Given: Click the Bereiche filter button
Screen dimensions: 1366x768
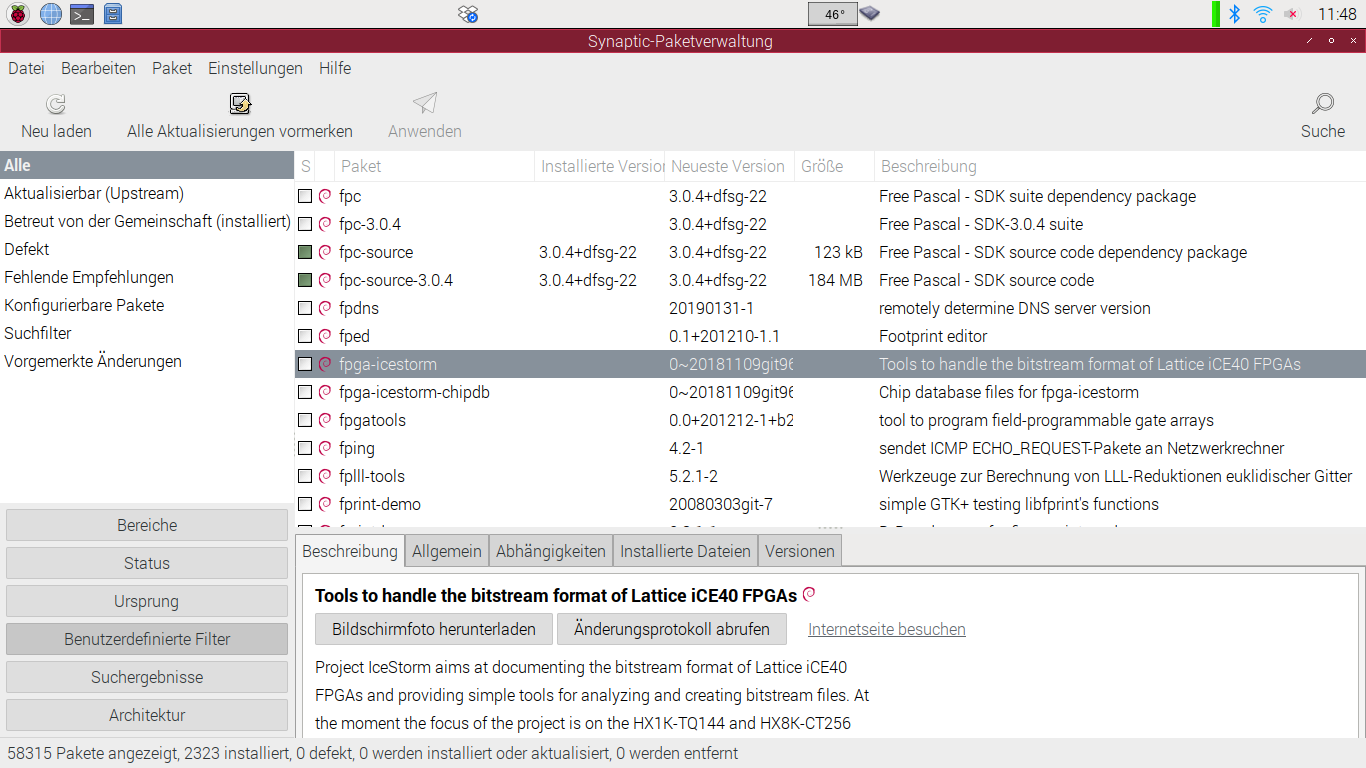Looking at the screenshot, I should tap(147, 525).
